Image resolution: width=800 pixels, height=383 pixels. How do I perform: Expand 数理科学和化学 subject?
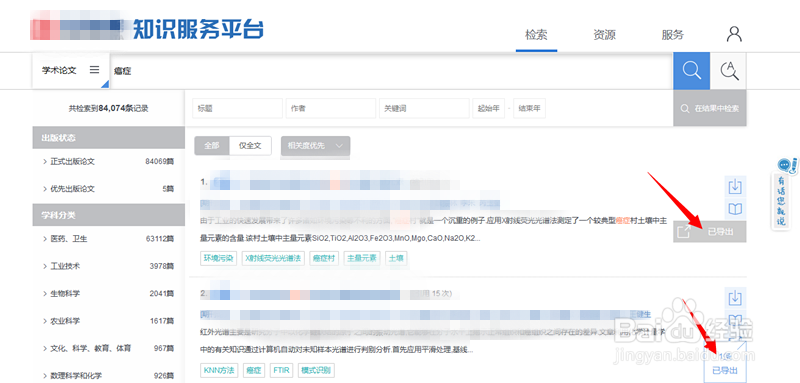[45, 376]
